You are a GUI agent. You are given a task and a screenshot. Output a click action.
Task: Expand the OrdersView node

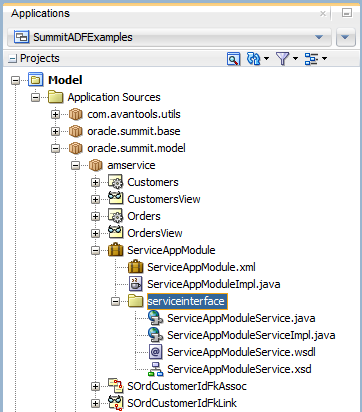(x=95, y=233)
